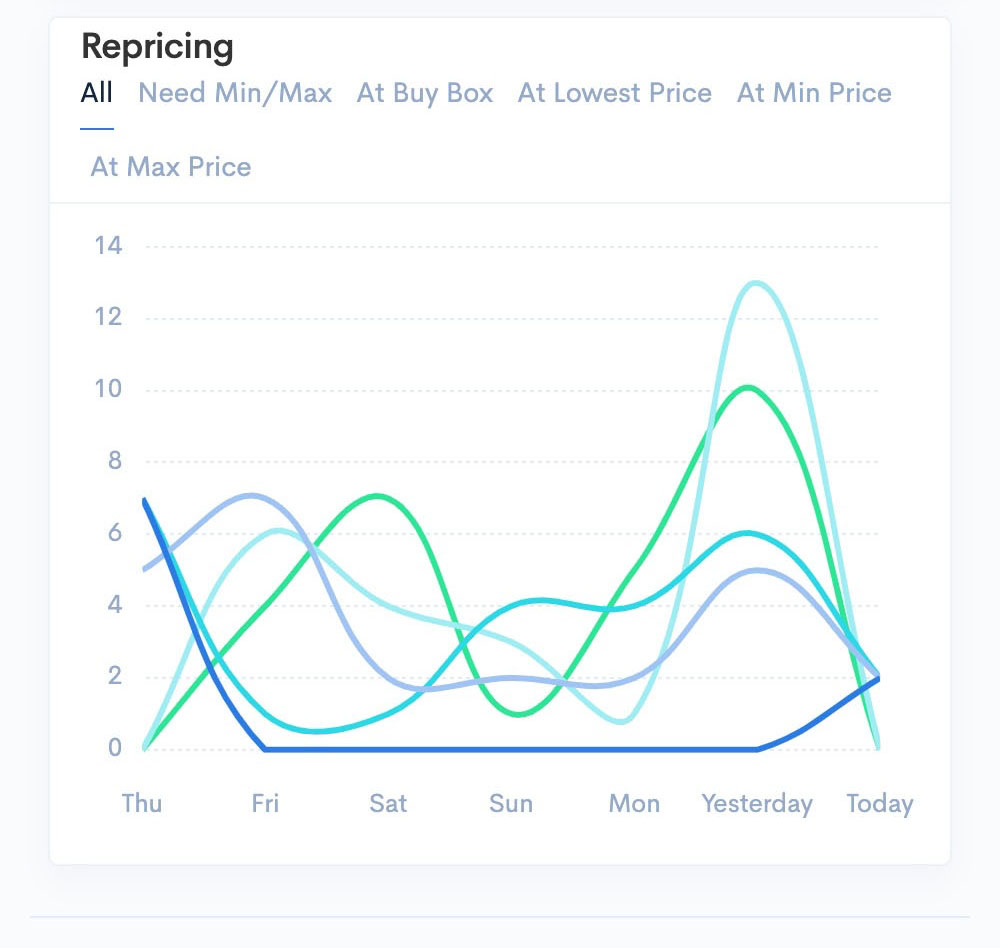Viewport: 1000px width, 948px height.
Task: Click the Today label on the chart
Action: (x=880, y=804)
